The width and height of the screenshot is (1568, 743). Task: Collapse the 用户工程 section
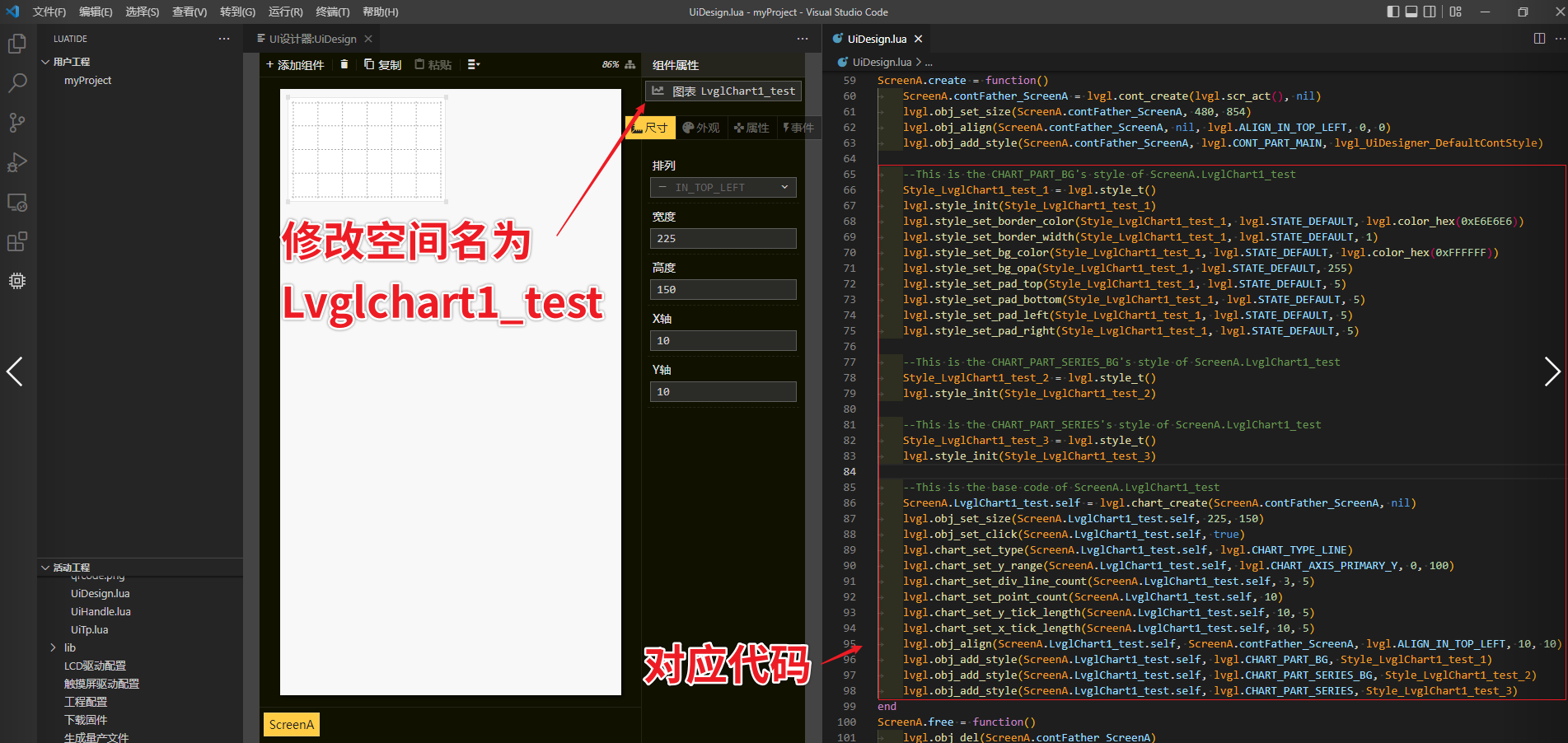coord(45,62)
